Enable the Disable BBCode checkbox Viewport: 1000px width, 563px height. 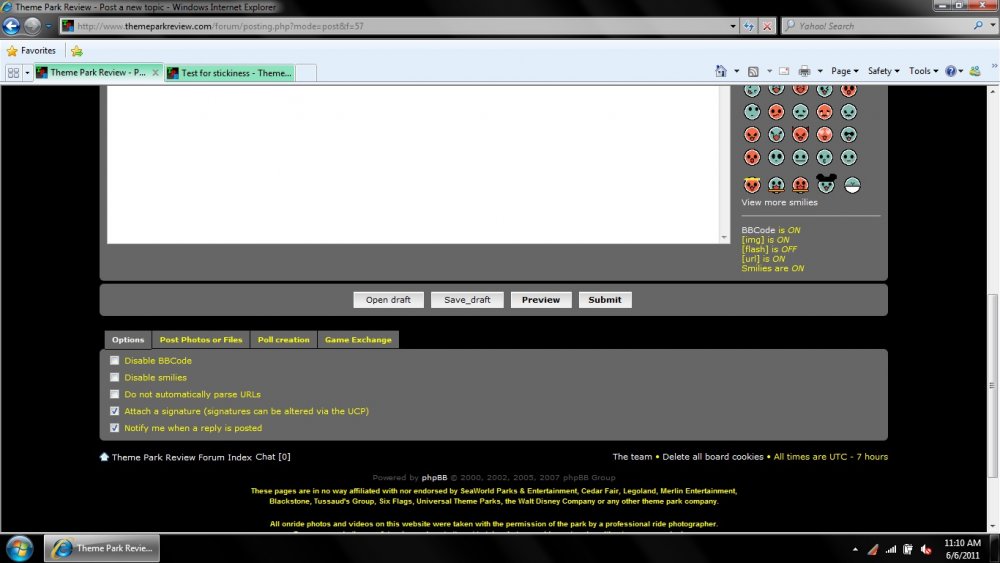(x=115, y=361)
